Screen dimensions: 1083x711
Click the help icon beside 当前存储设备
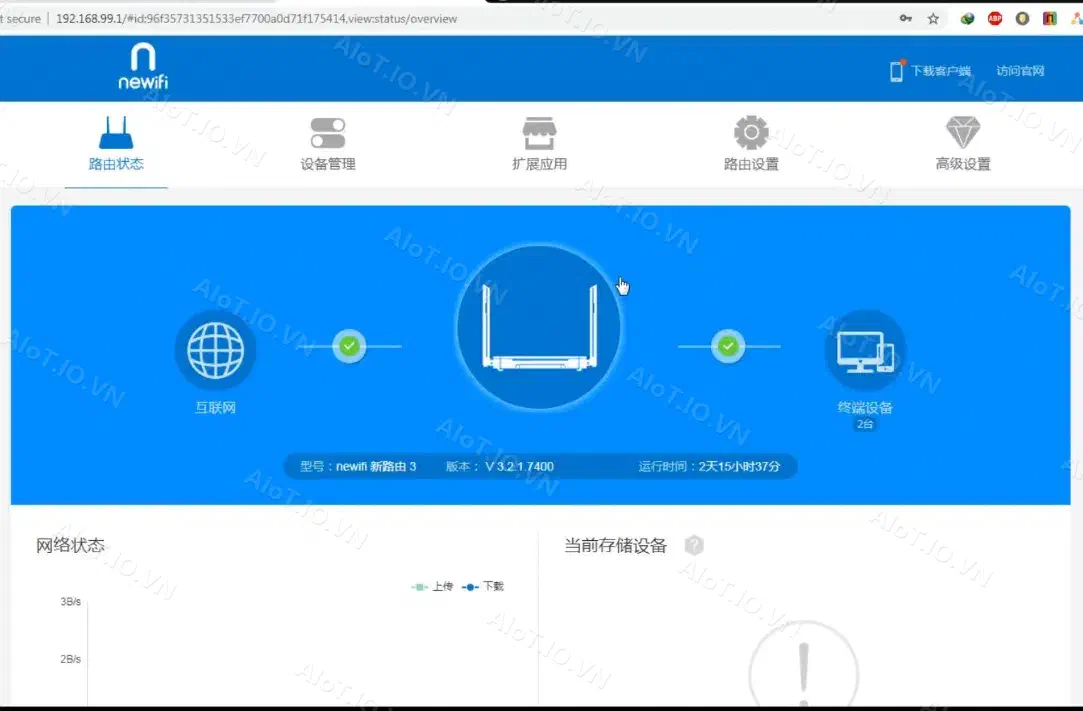[694, 545]
